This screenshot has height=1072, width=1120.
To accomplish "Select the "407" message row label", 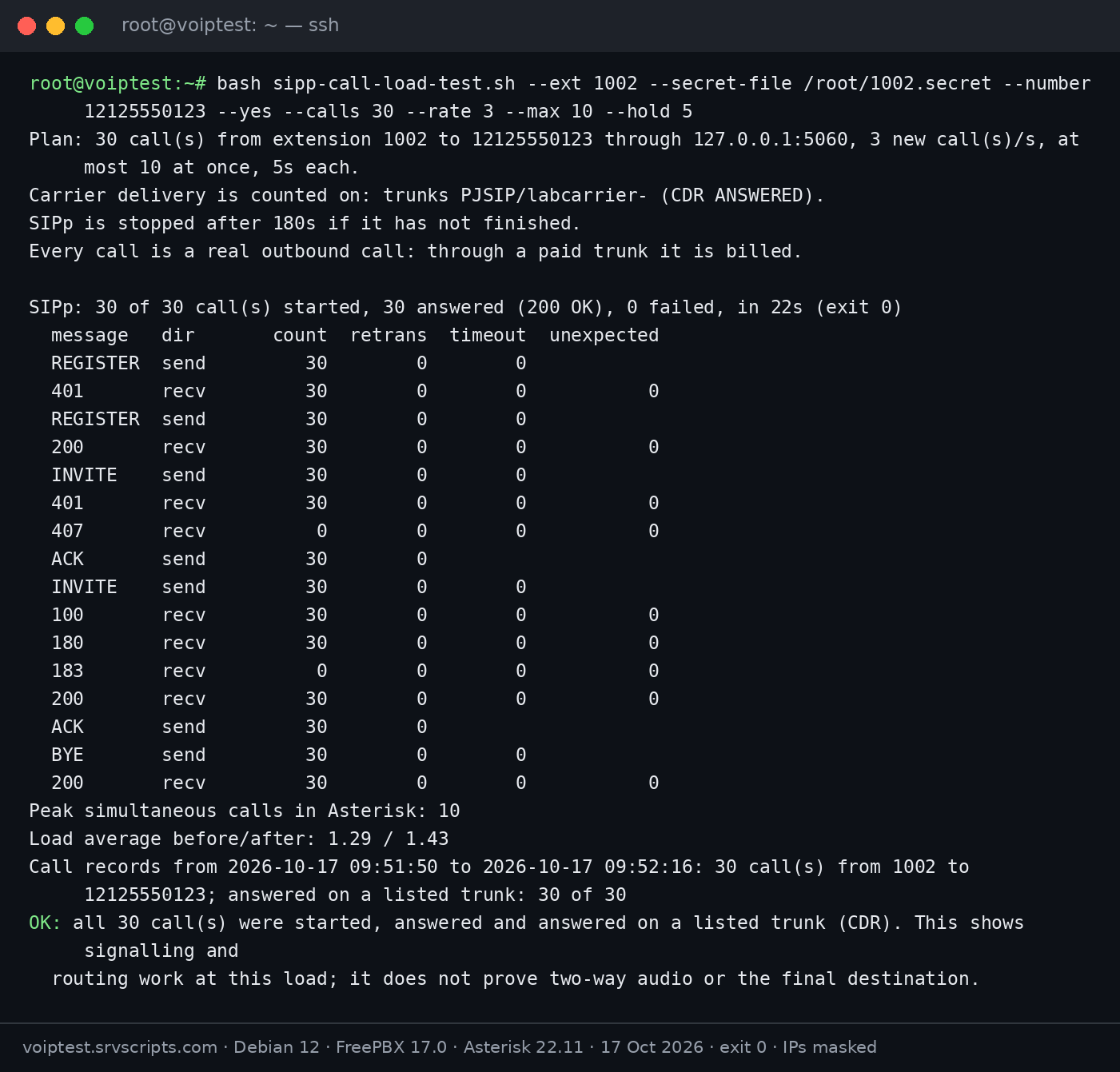I will (67, 531).
